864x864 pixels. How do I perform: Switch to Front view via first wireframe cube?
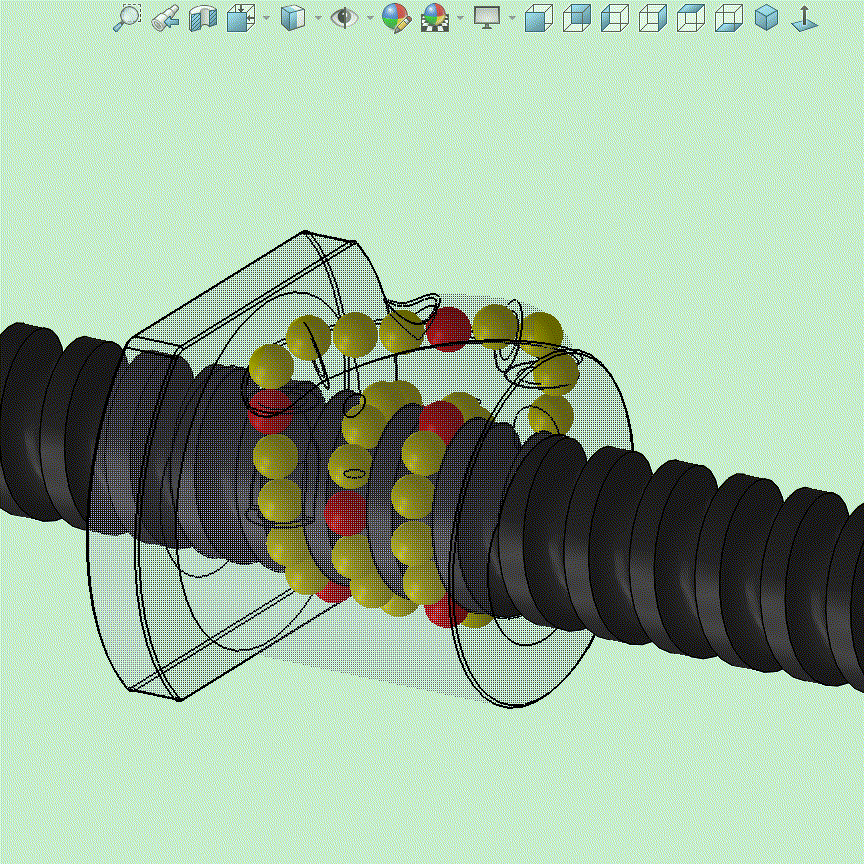point(539,17)
